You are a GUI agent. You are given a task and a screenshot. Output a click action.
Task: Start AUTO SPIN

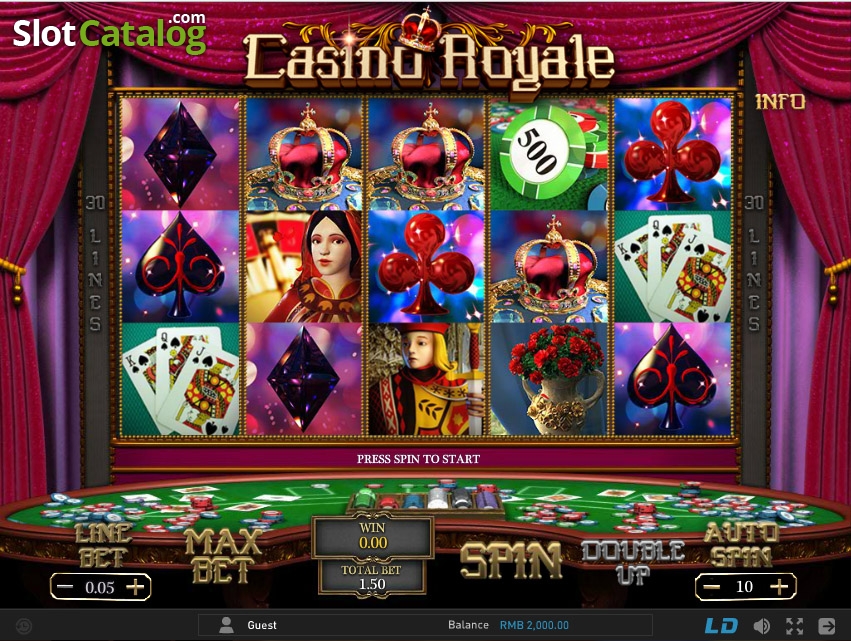coord(741,545)
